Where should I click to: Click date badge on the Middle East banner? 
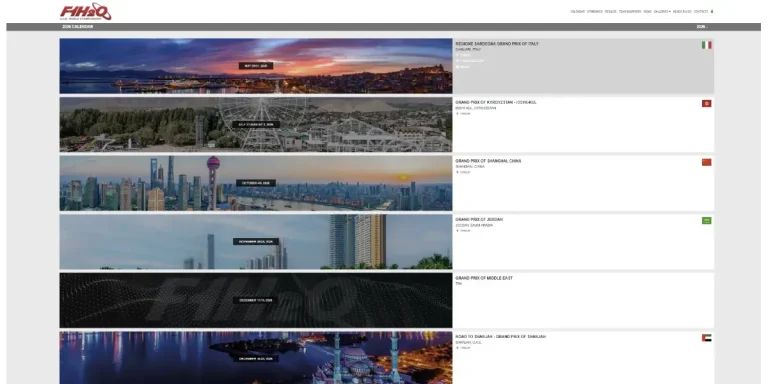click(256, 300)
